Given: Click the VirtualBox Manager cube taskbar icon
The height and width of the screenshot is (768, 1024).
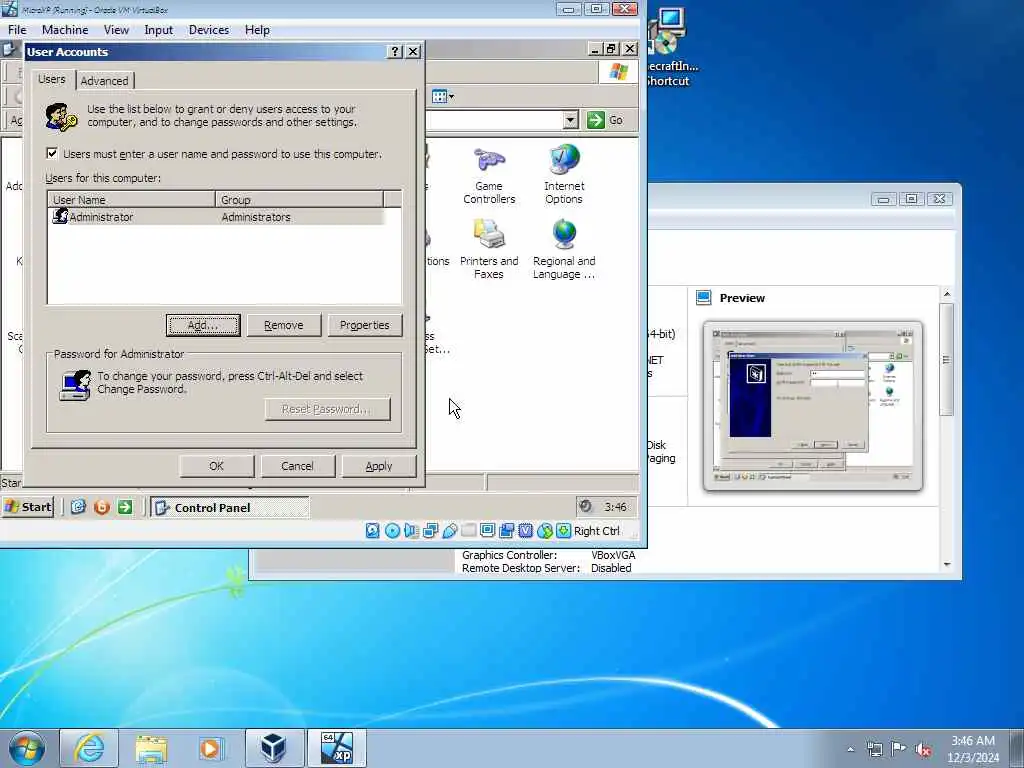Looking at the screenshot, I should coord(274,748).
